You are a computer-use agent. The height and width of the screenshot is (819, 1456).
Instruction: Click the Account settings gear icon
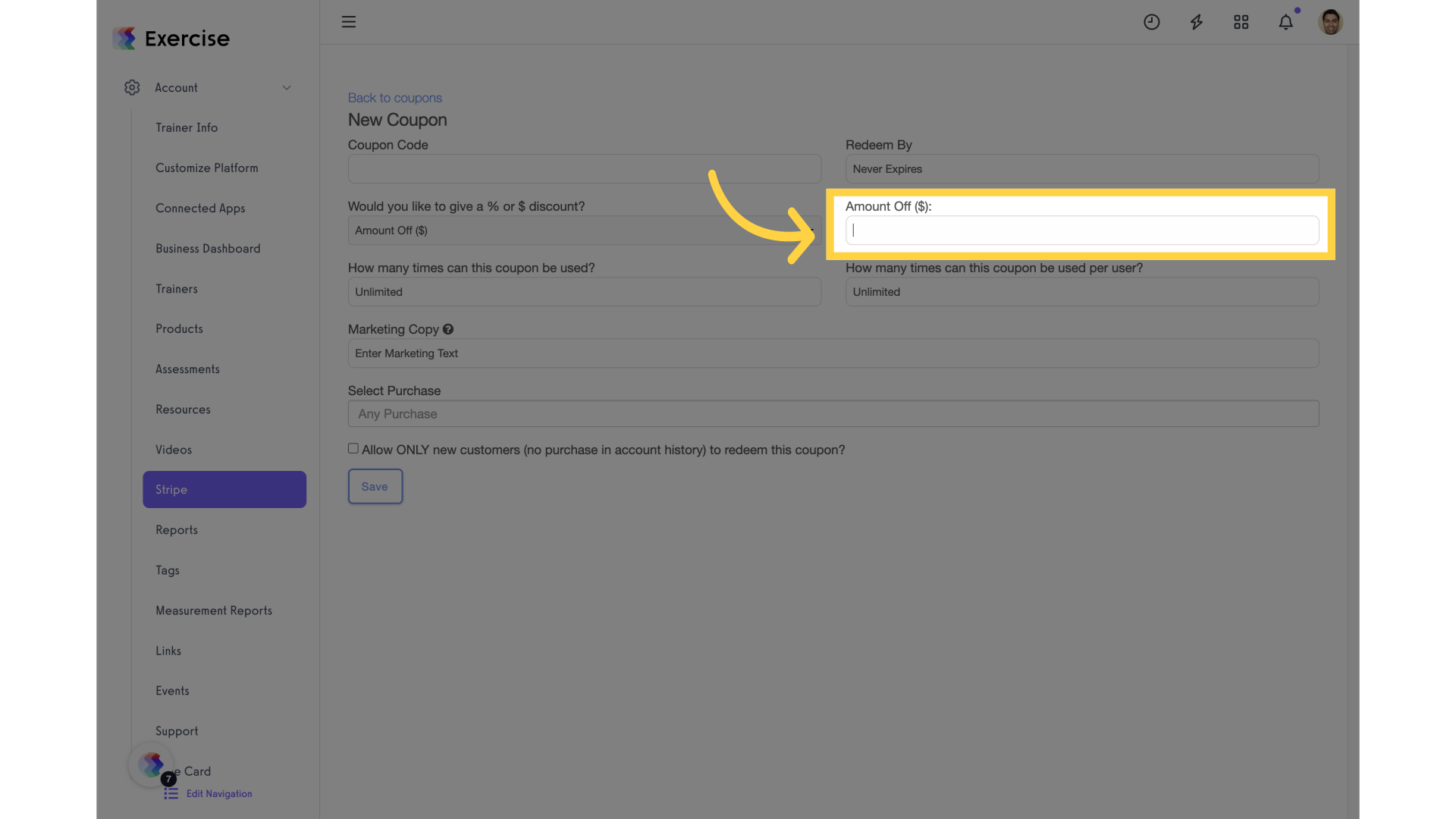tap(132, 87)
